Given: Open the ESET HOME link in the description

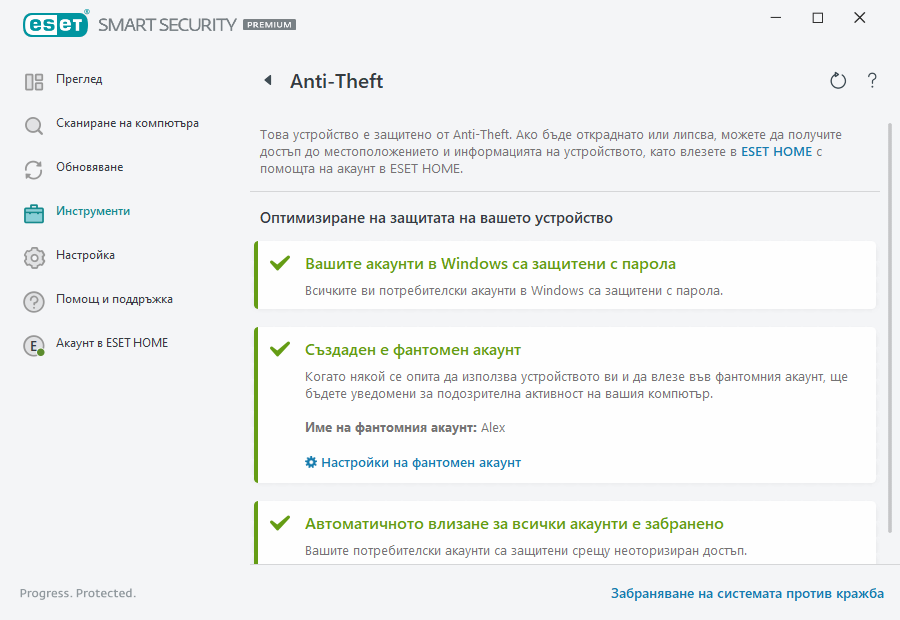Looking at the screenshot, I should pyautogui.click(x=774, y=151).
